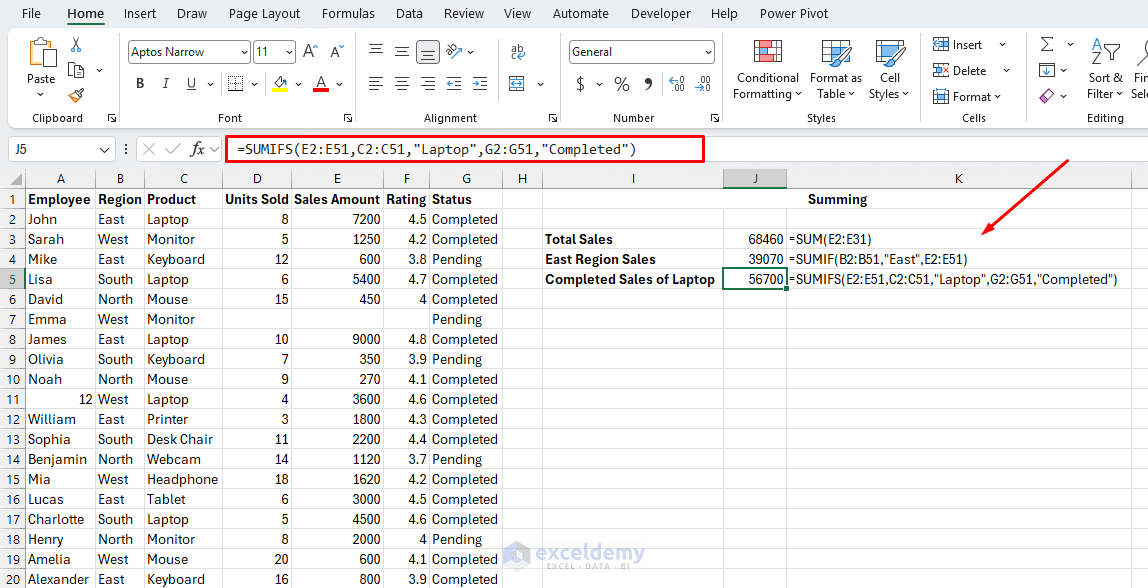Switch to the Page Layout tab
Screen dimensions: 1148x588
coord(264,14)
